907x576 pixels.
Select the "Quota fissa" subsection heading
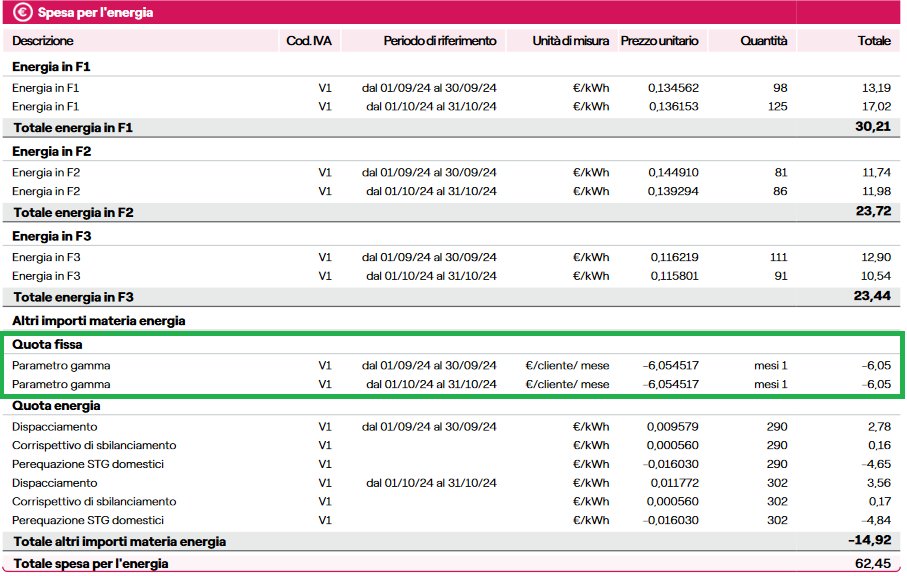(x=46, y=345)
